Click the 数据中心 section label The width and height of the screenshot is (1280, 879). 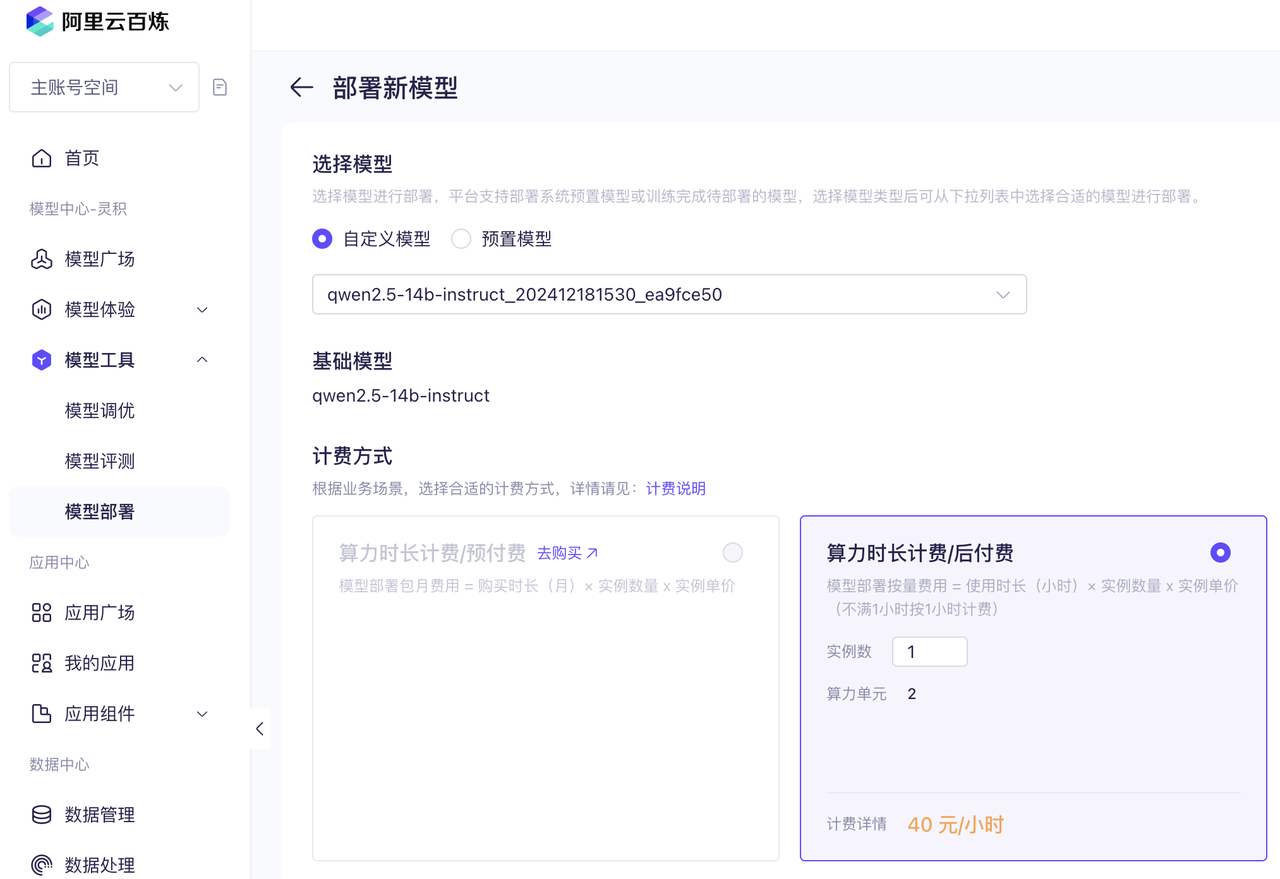[x=60, y=765]
